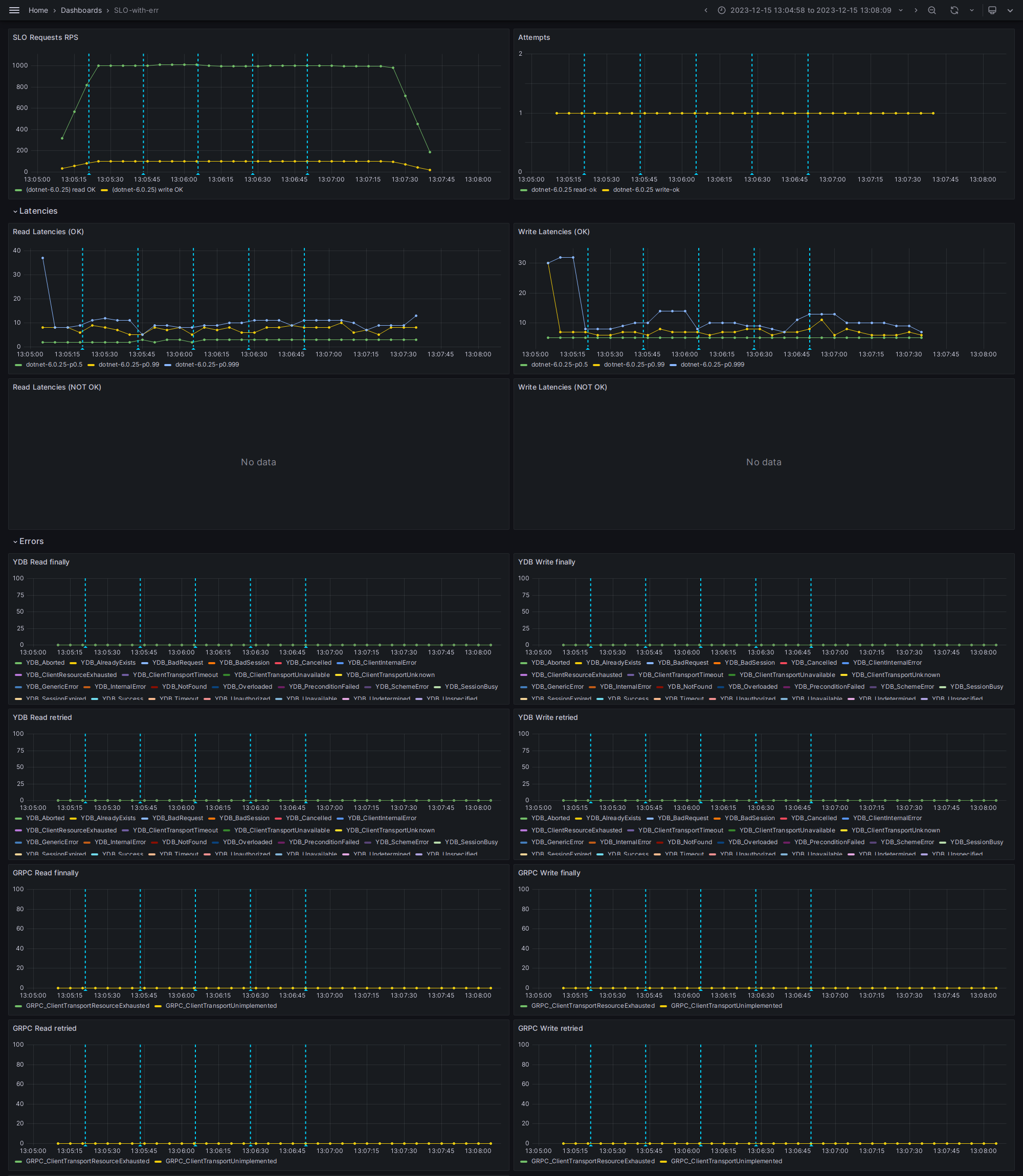Toggle p0.5 series in Read Latencies (OK) legend
Image resolution: width=1023 pixels, height=1176 pixels.
pyautogui.click(x=54, y=365)
